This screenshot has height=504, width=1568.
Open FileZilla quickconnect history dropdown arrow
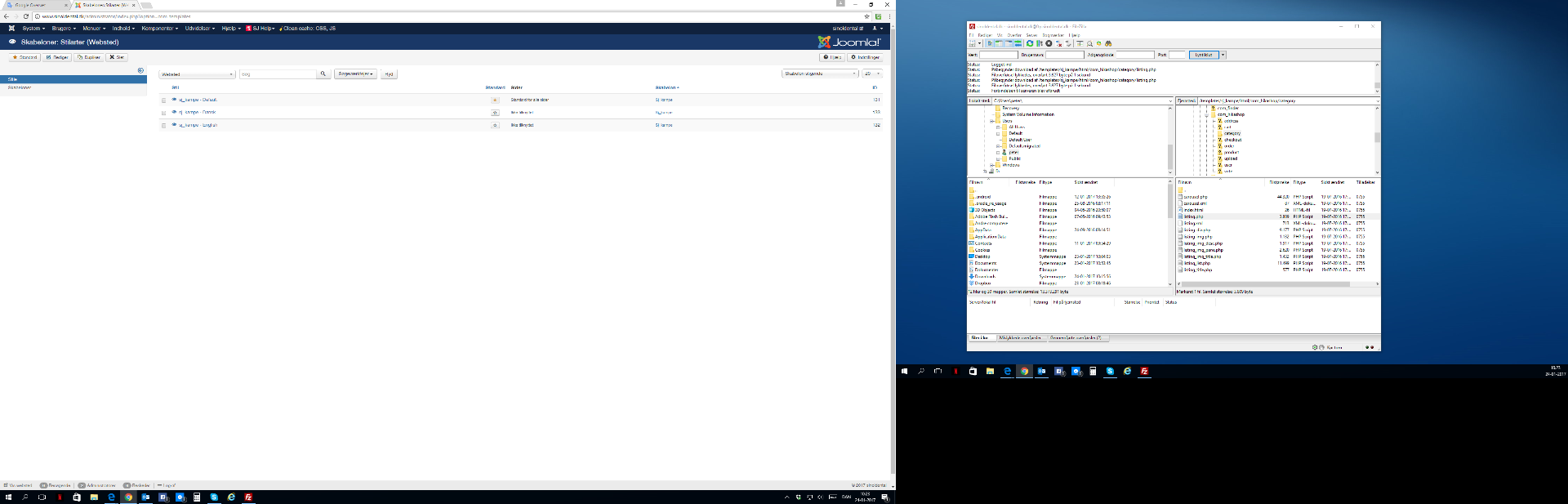(x=1223, y=55)
